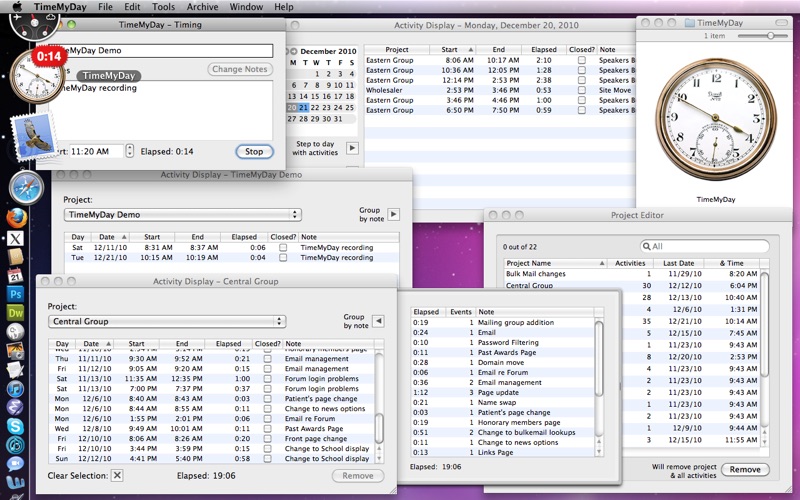800x500 pixels.
Task: Open the Tools menu
Action: [163, 7]
